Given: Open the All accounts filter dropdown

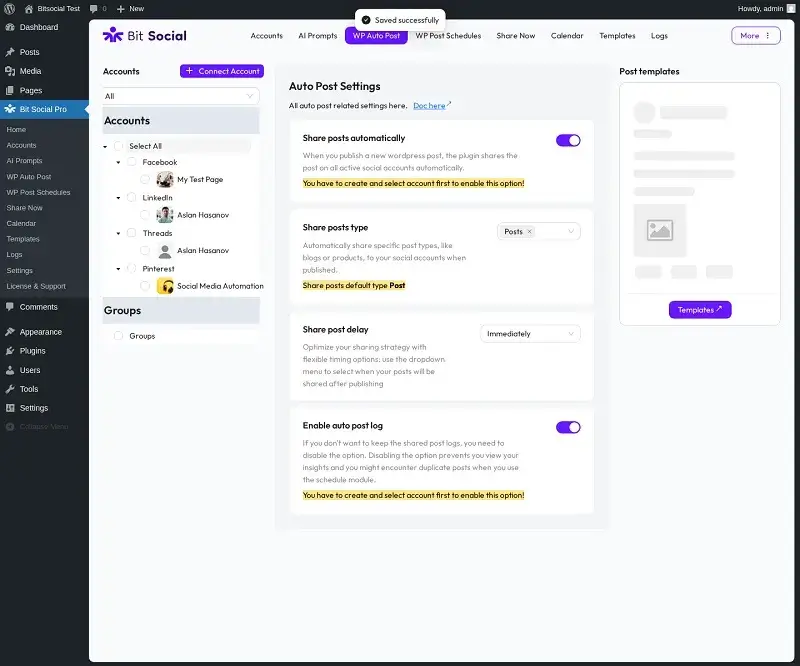Looking at the screenshot, I should 181,96.
